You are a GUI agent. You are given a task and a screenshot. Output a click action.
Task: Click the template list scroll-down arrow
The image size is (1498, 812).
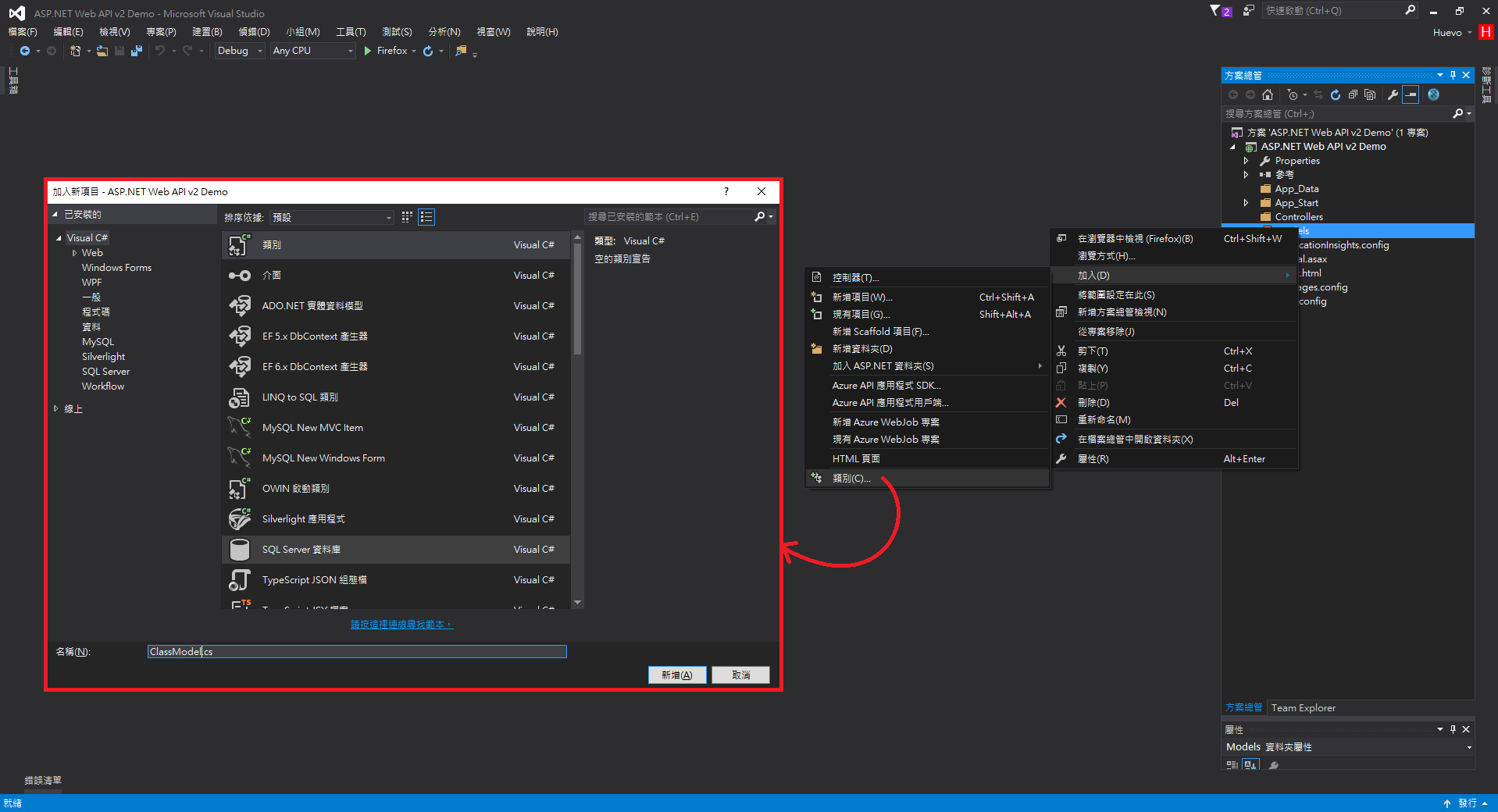pyautogui.click(x=577, y=602)
